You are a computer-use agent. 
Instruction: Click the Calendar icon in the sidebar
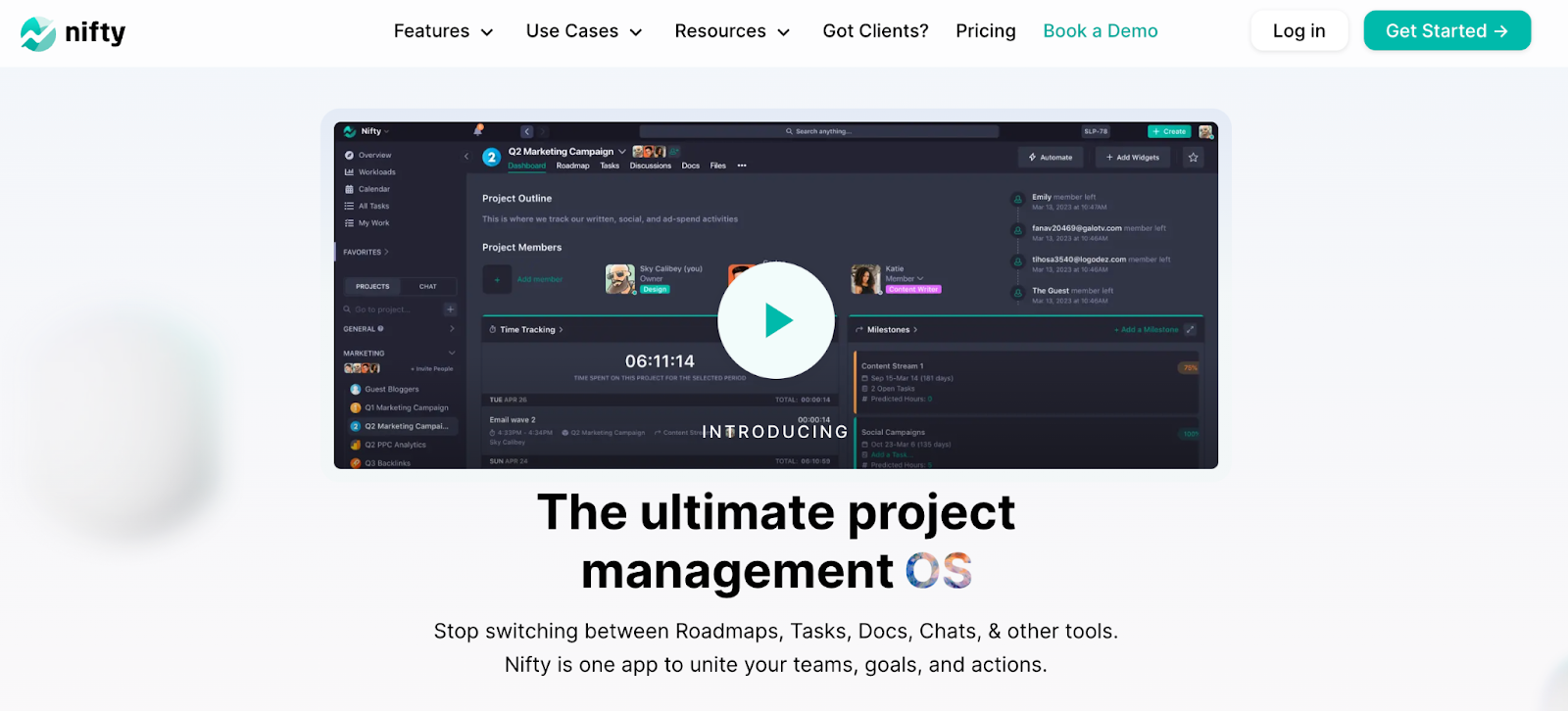pos(349,189)
